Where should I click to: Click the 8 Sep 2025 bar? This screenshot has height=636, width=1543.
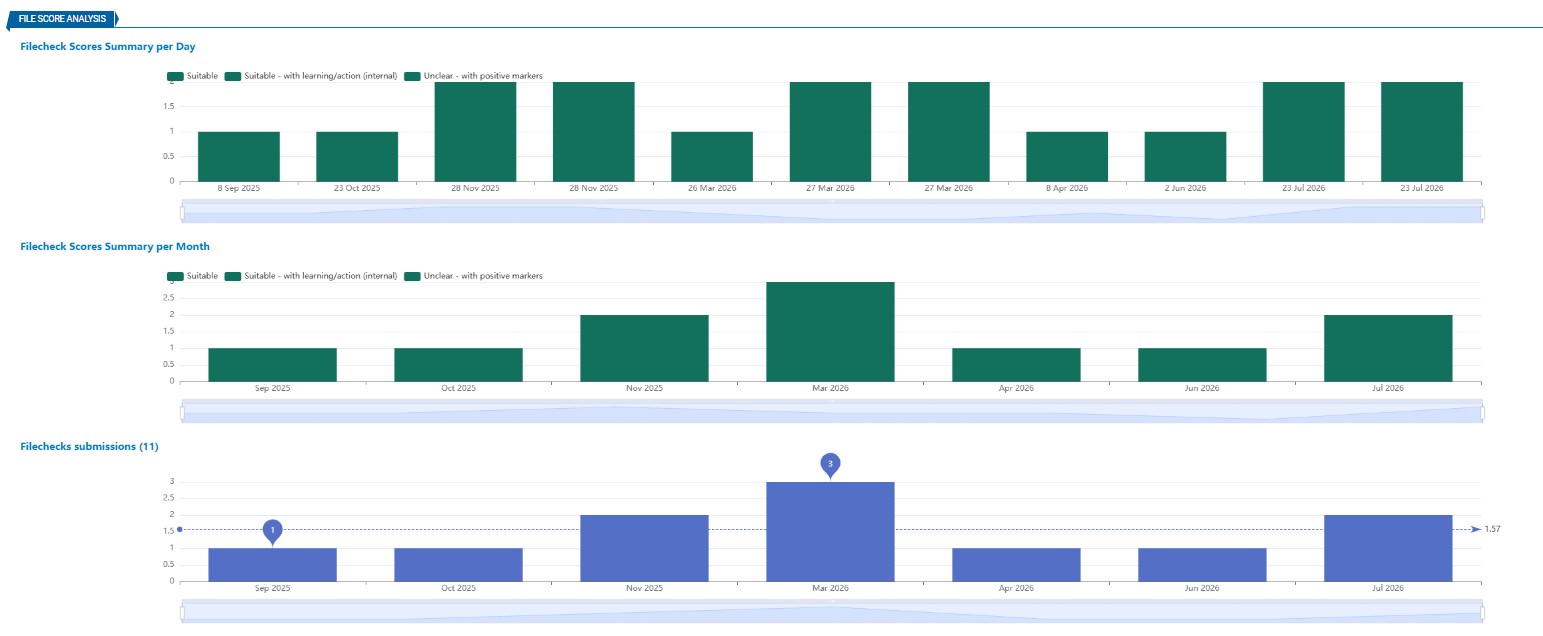[x=239, y=156]
